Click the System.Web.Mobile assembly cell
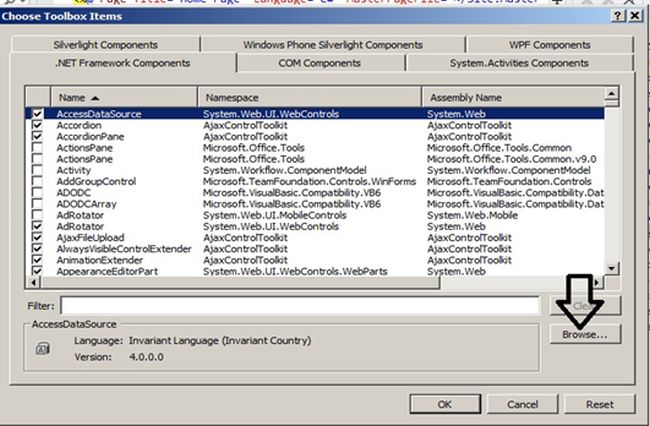 [x=472, y=215]
